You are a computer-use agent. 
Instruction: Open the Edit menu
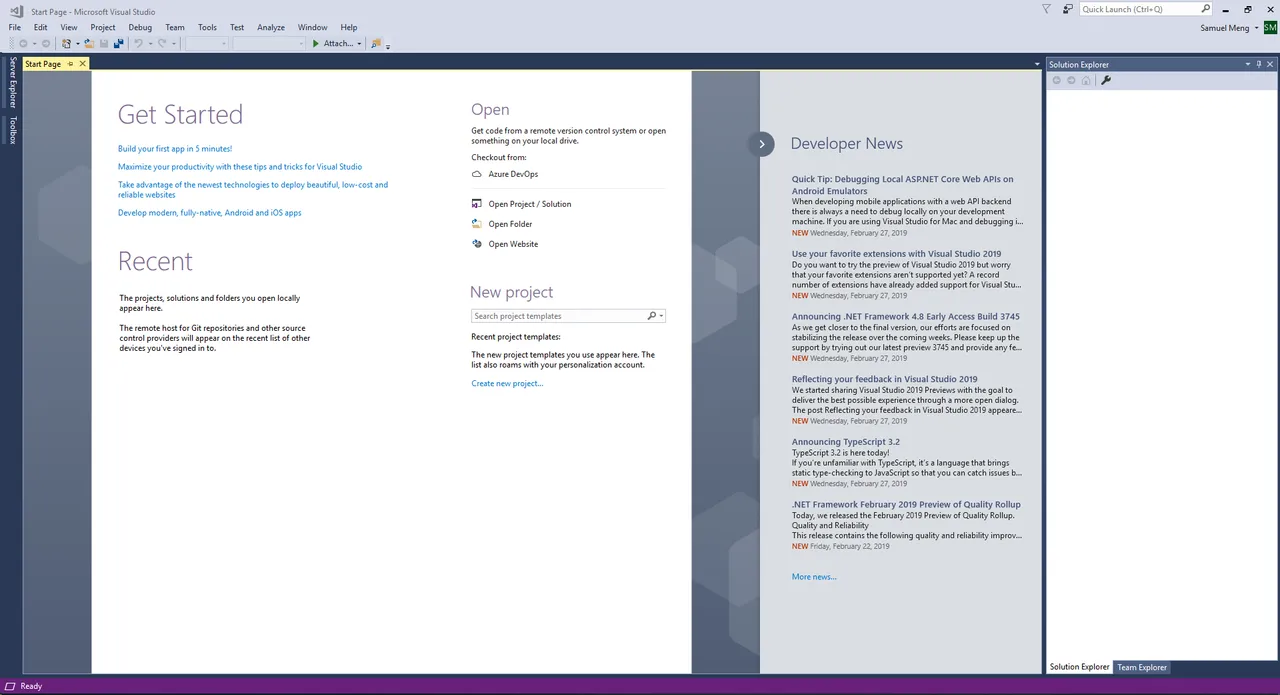(41, 28)
